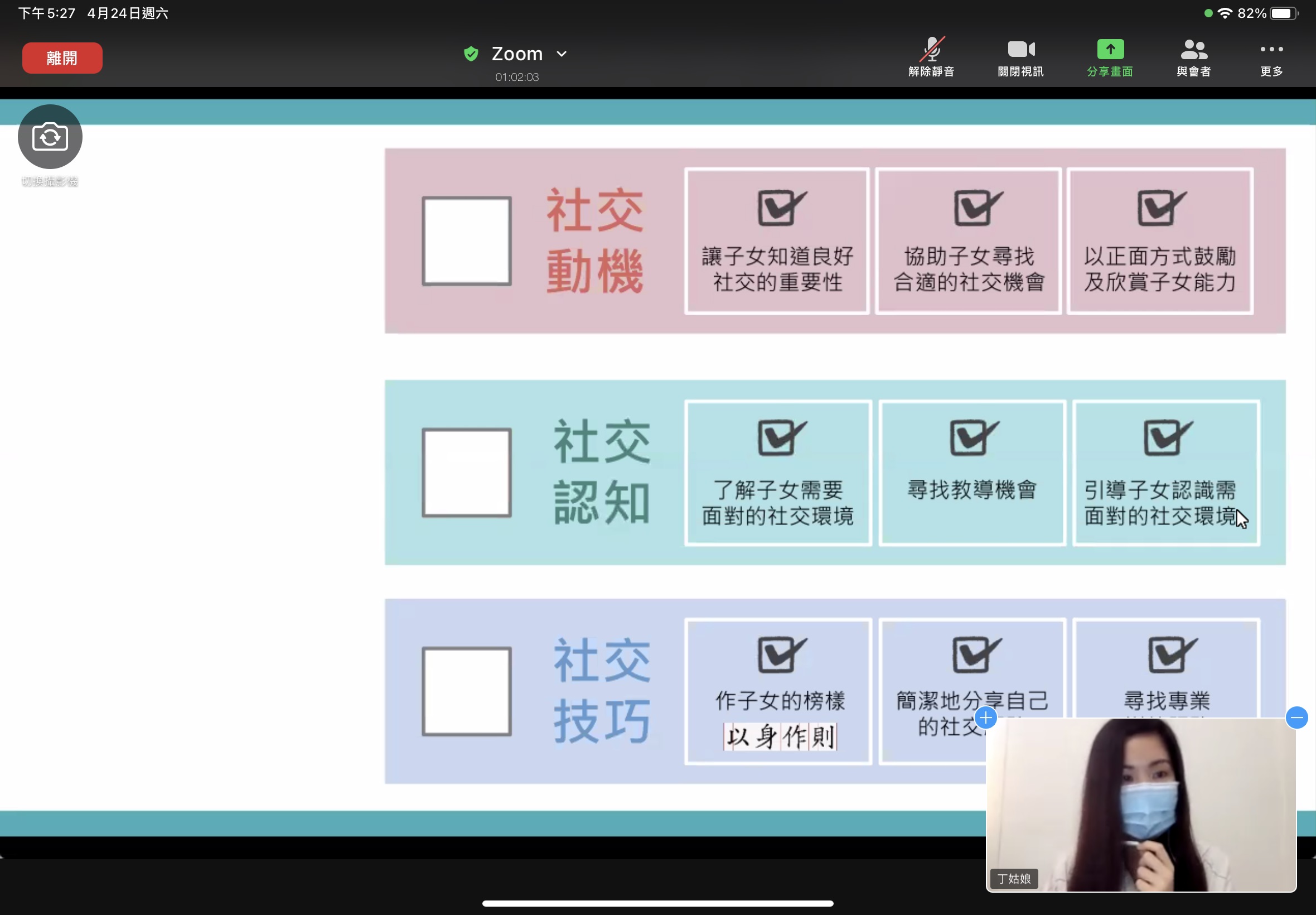Click checkmark above 尋找專業
Image resolution: width=1316 pixels, height=915 pixels.
click(1172, 654)
